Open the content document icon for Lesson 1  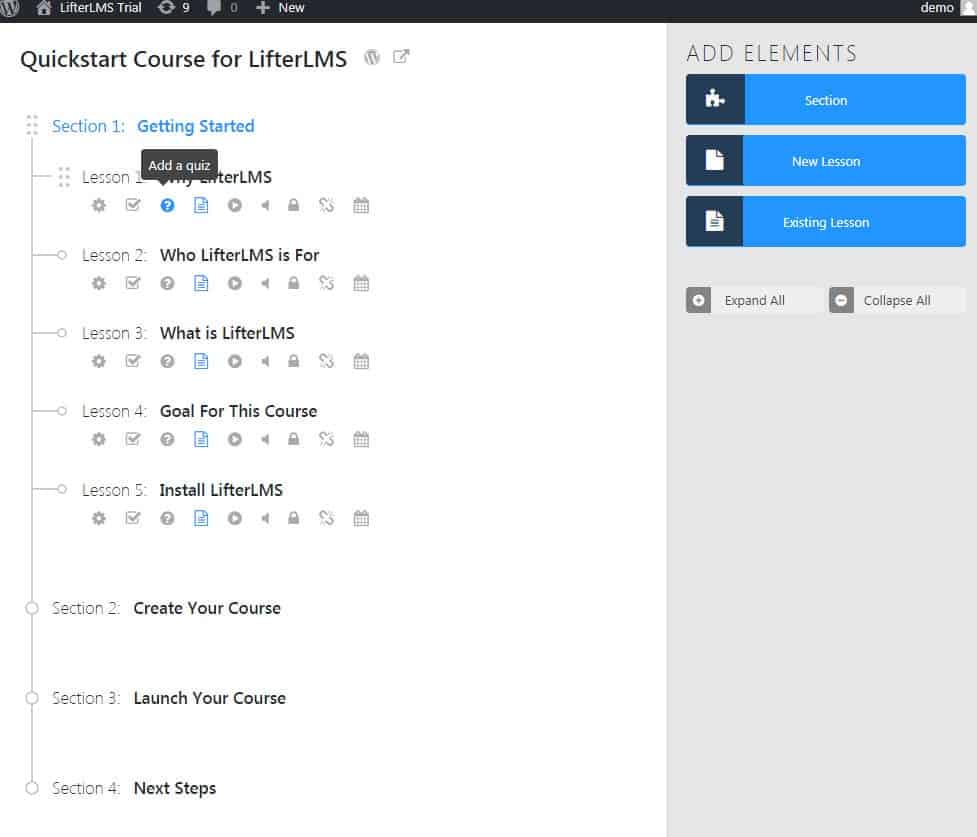tap(201, 205)
